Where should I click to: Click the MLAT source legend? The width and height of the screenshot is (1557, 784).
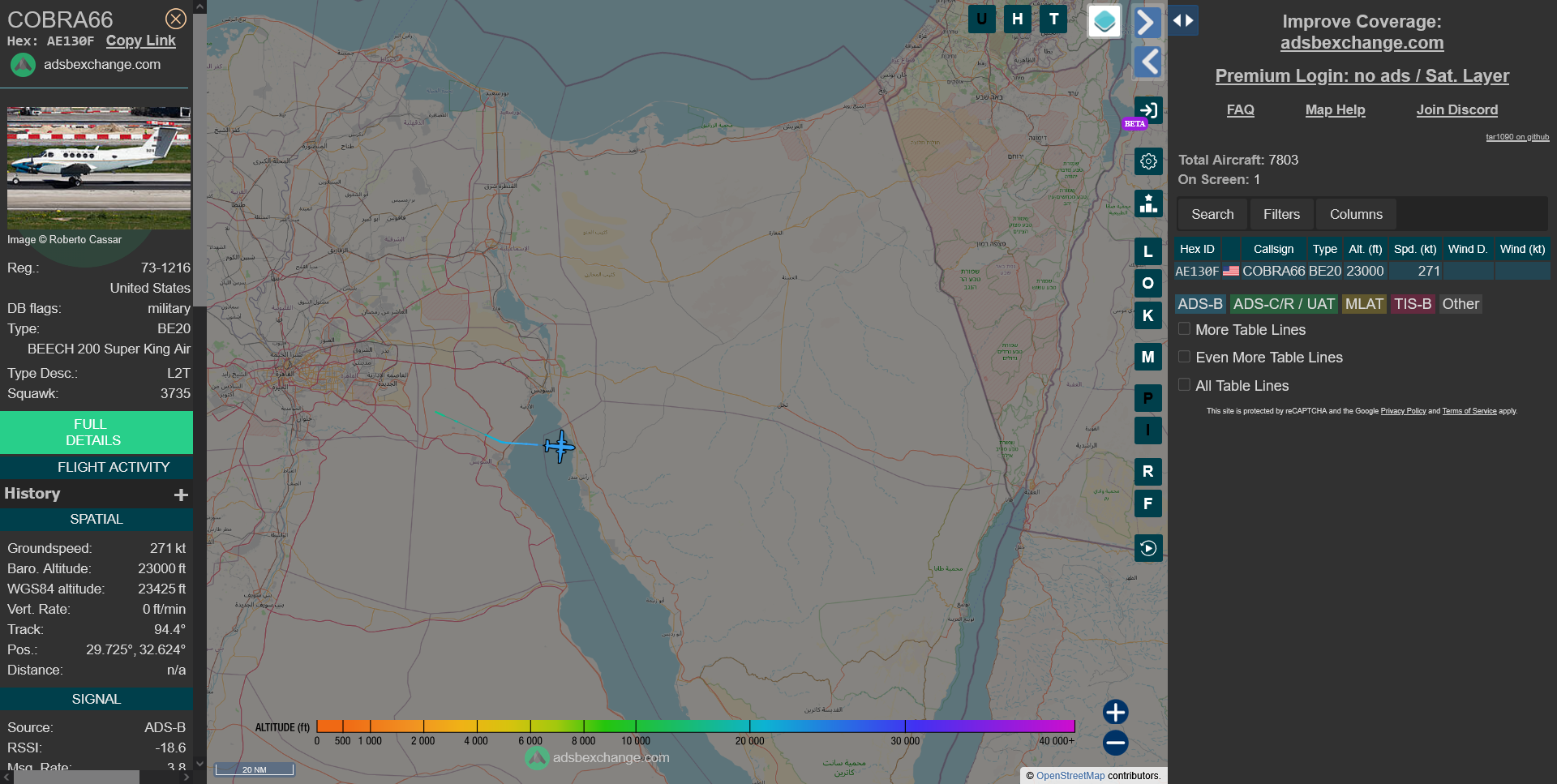[x=1364, y=304]
